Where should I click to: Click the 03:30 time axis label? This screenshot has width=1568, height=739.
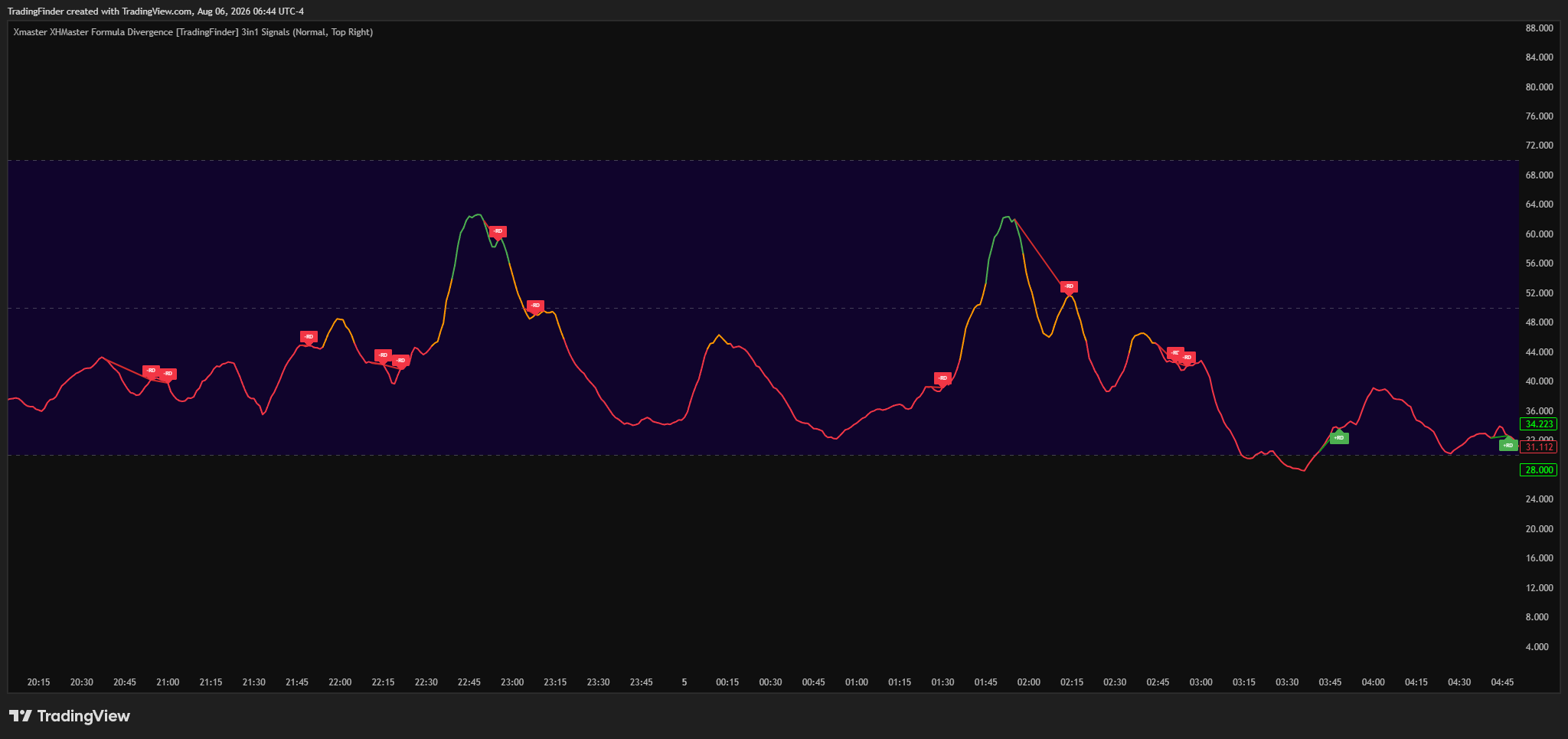click(1287, 682)
